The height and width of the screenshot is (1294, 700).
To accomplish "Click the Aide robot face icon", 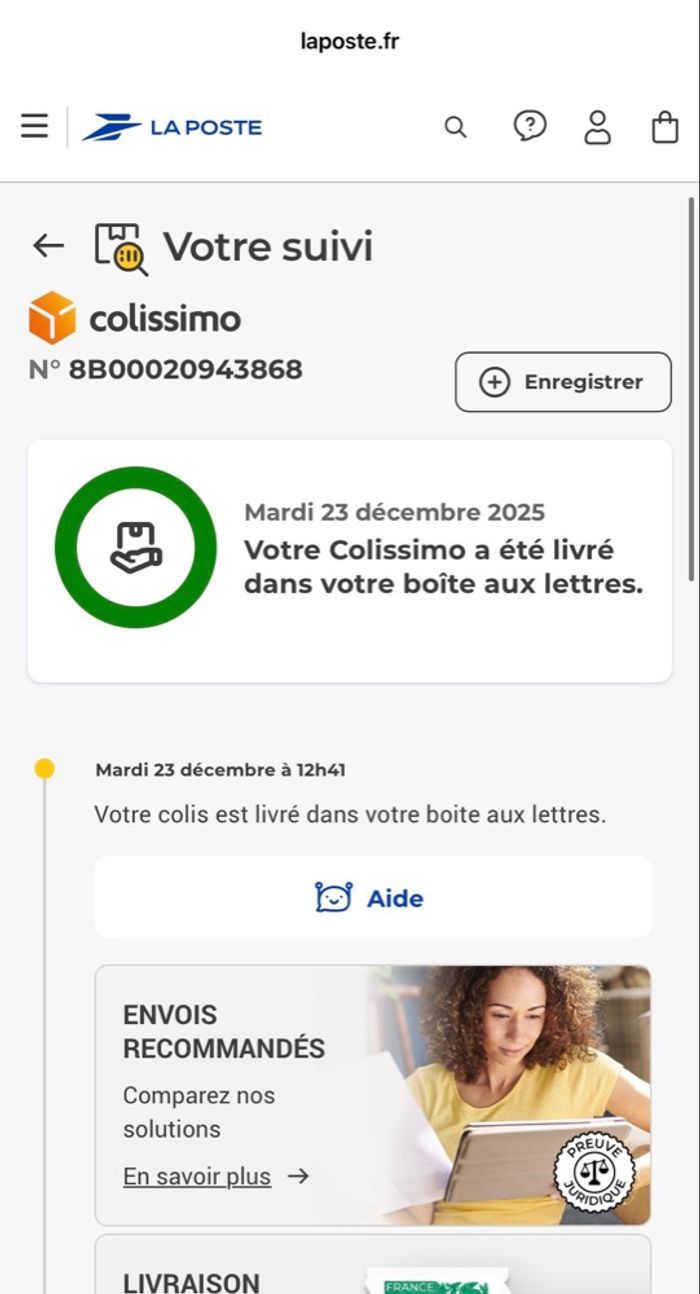I will (x=333, y=897).
